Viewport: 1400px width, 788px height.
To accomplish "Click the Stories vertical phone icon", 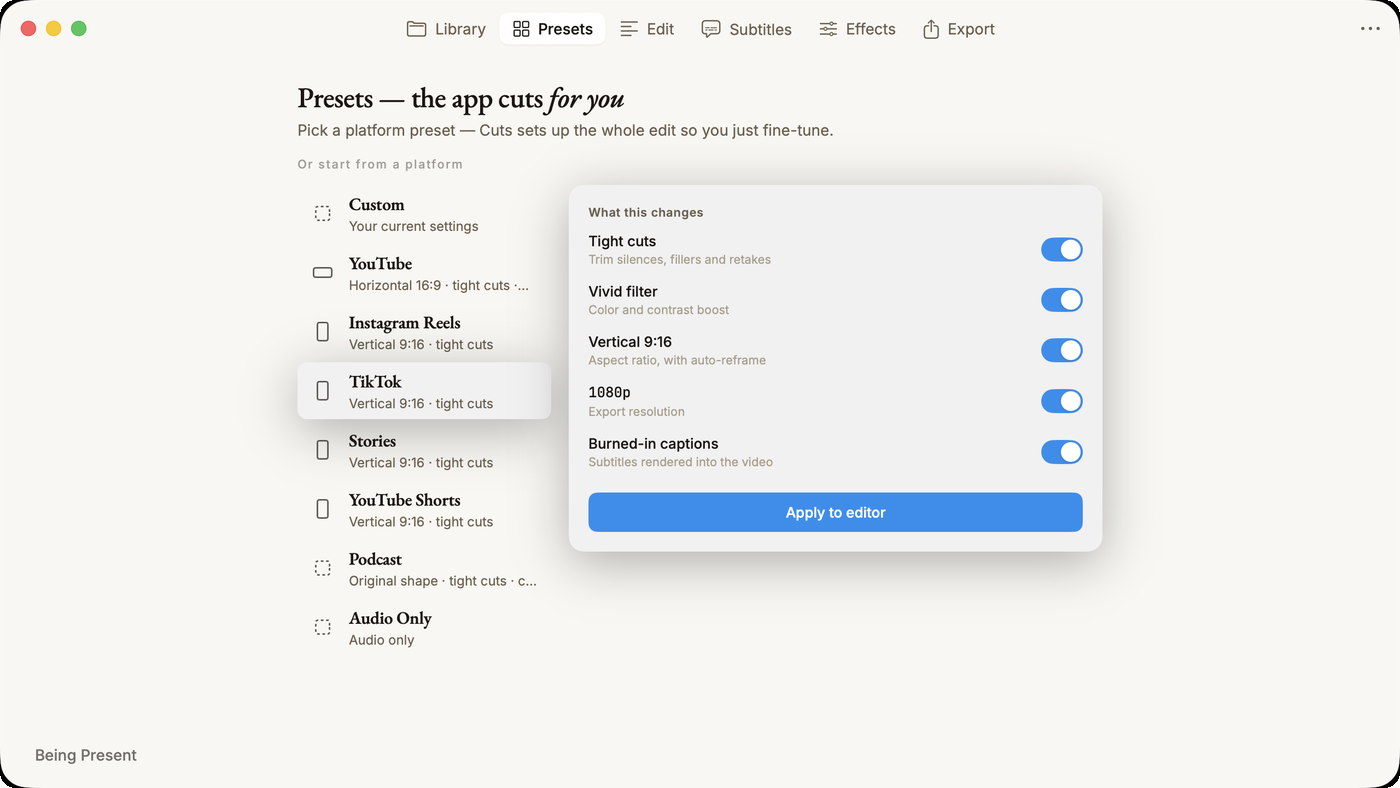I will tap(323, 450).
